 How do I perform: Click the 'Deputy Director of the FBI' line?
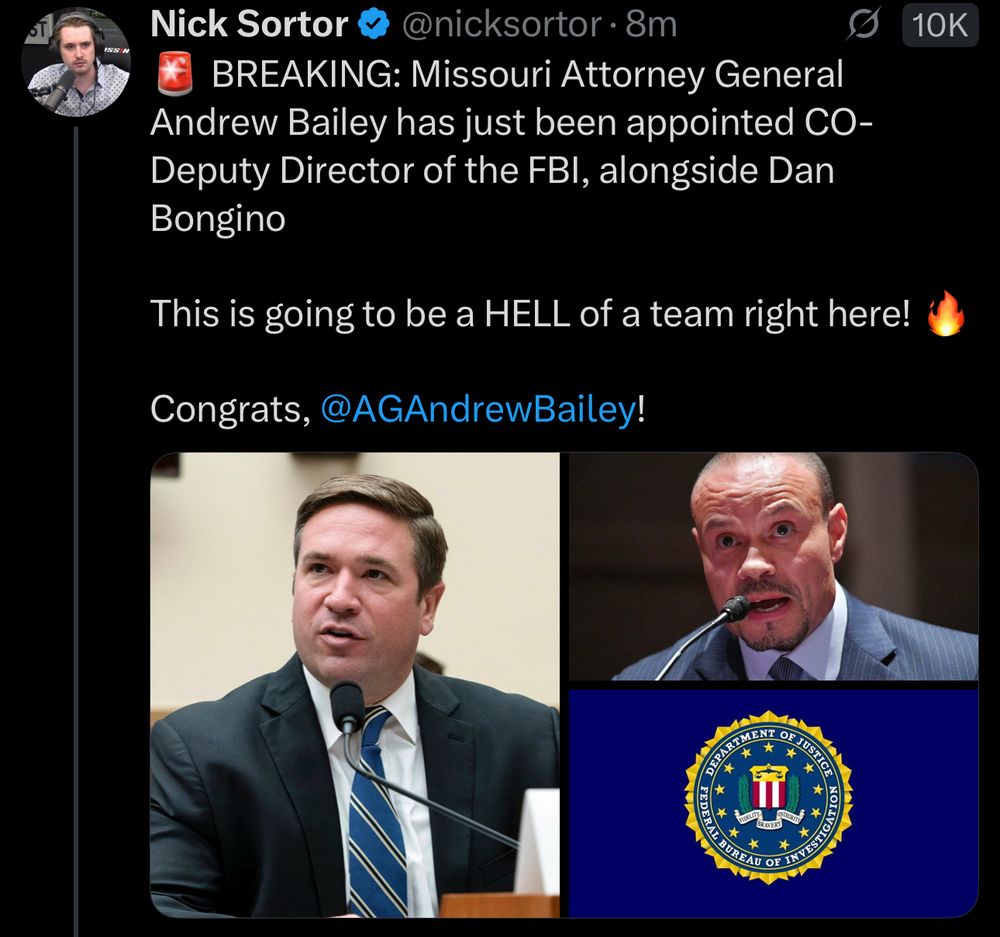tap(492, 170)
